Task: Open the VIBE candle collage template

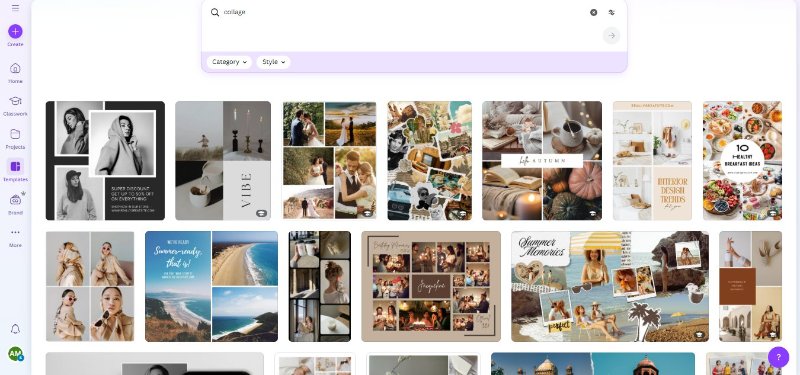Action: [x=223, y=161]
